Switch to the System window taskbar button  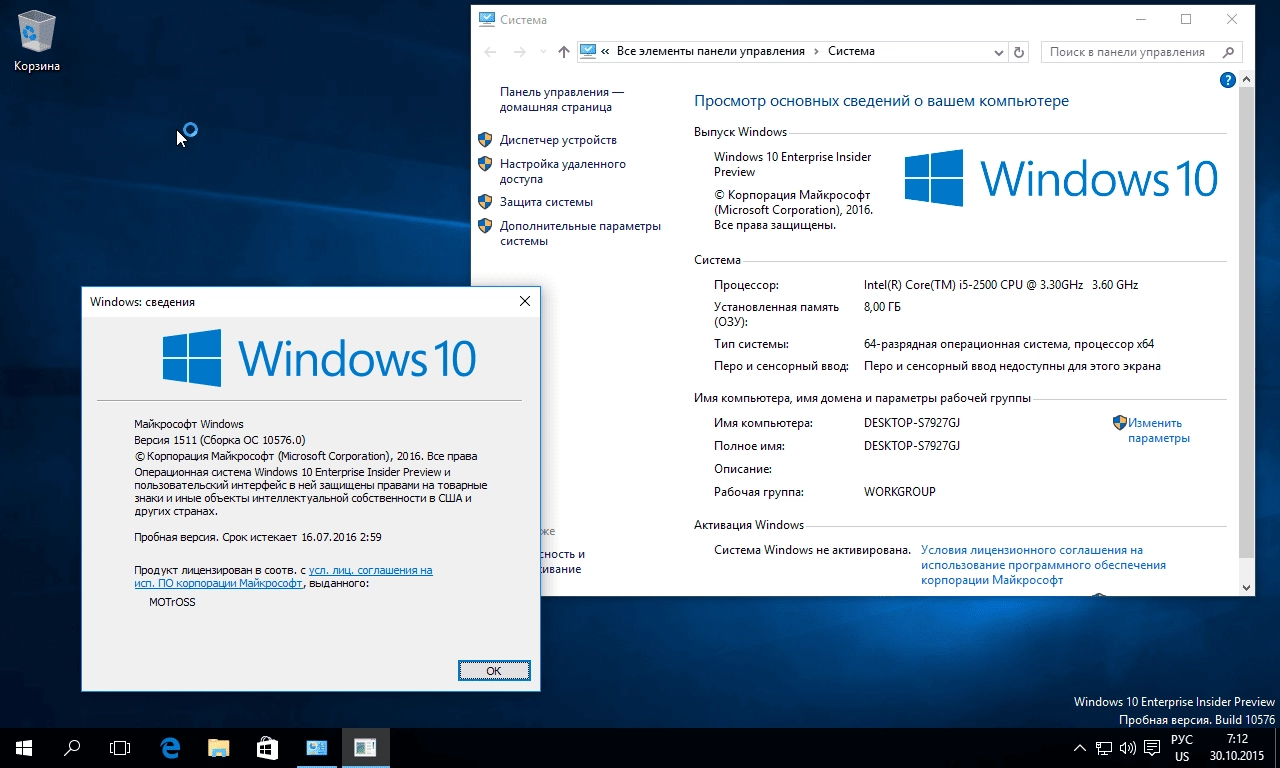click(x=317, y=747)
